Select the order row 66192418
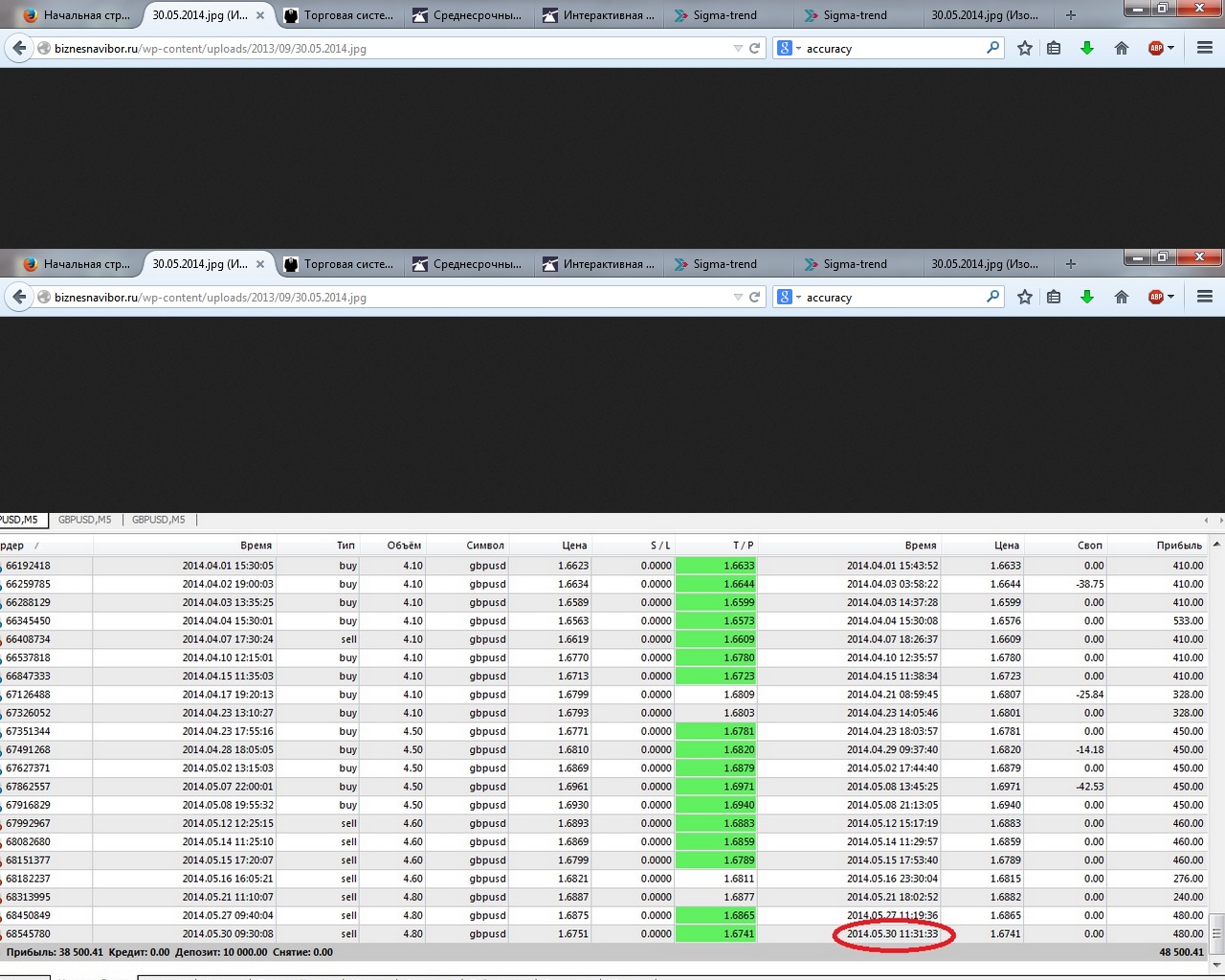This screenshot has width=1225, height=980. (605, 566)
